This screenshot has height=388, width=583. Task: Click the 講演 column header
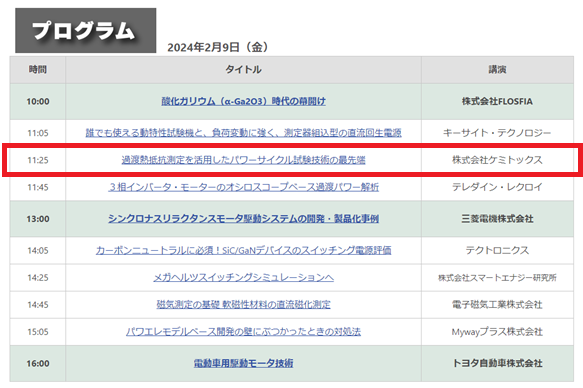pos(497,69)
